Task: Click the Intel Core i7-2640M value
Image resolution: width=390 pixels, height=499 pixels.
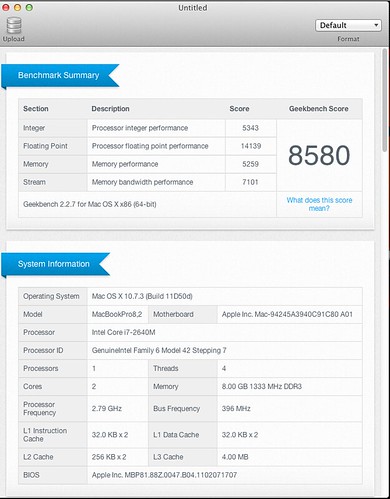Action: pyautogui.click(x=123, y=332)
